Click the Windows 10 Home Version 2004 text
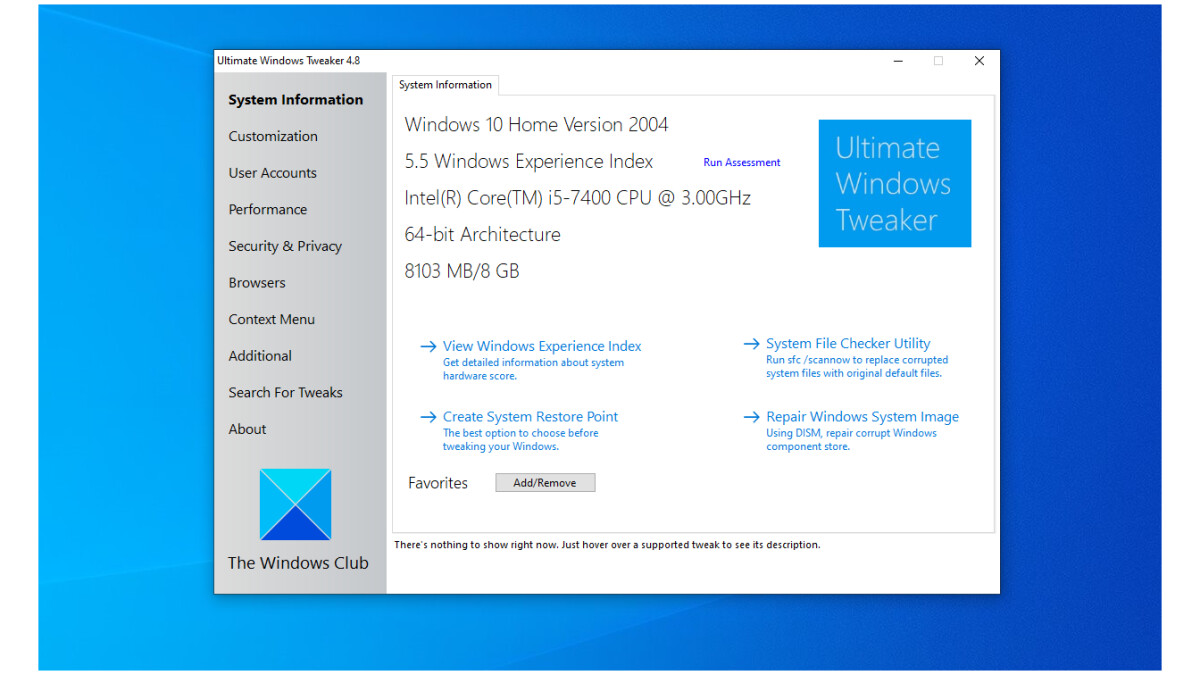Screen dimensions: 1200x675 coord(537,125)
